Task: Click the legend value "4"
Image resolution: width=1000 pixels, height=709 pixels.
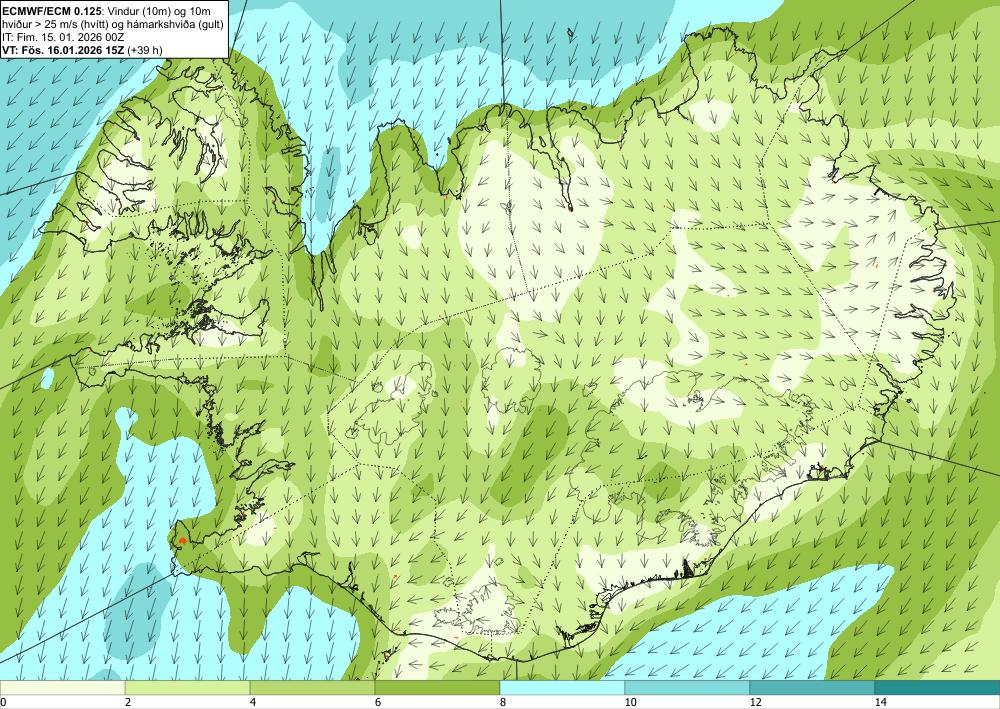Action: click(x=253, y=703)
